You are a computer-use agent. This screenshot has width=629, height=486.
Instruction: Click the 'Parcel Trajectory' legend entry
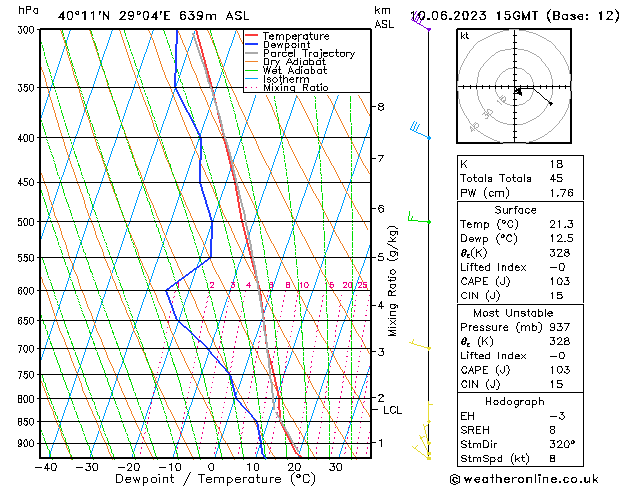(309, 53)
